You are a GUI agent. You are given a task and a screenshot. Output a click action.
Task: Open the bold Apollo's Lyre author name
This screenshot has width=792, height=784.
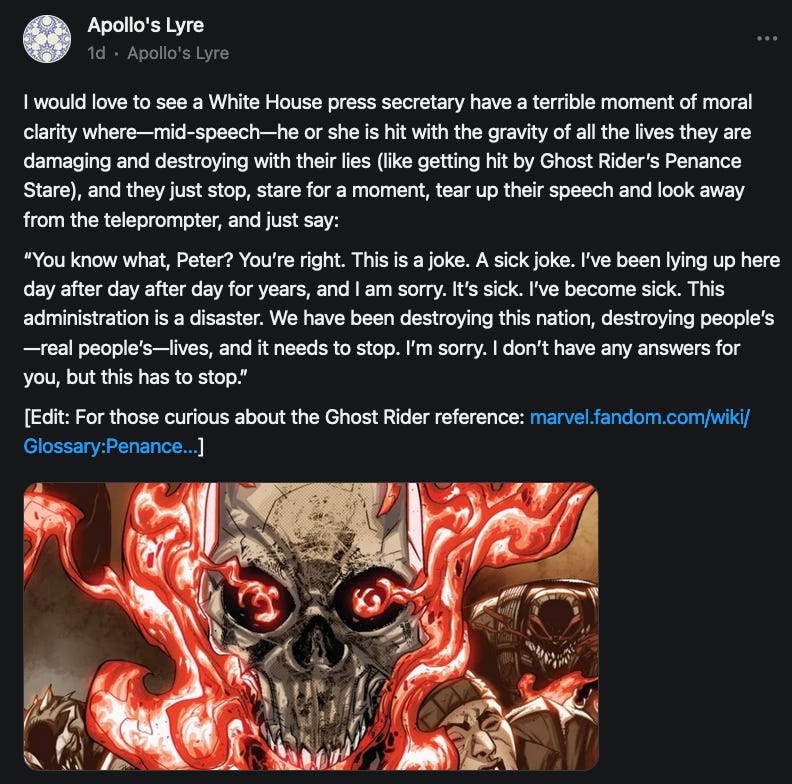[x=145, y=25]
